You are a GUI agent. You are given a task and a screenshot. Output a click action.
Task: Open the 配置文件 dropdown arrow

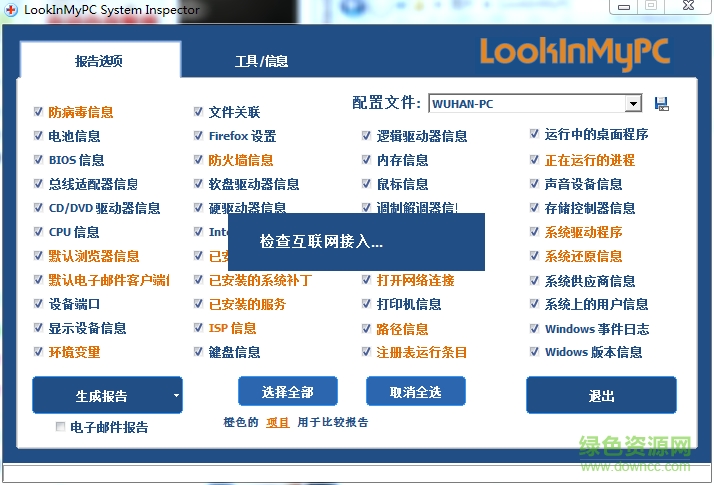click(633, 104)
